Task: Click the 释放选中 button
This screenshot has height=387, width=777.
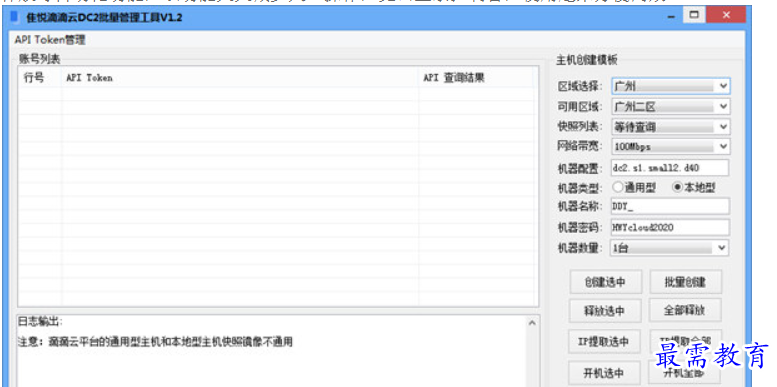Action: [x=605, y=311]
